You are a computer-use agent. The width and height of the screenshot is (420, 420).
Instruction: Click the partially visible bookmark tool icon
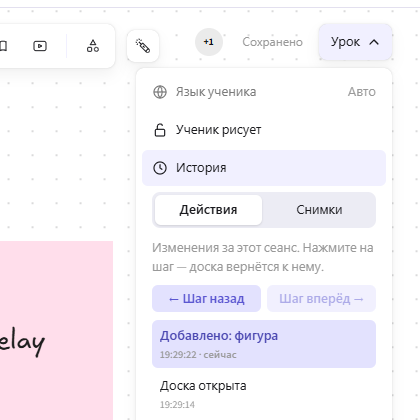point(3,46)
